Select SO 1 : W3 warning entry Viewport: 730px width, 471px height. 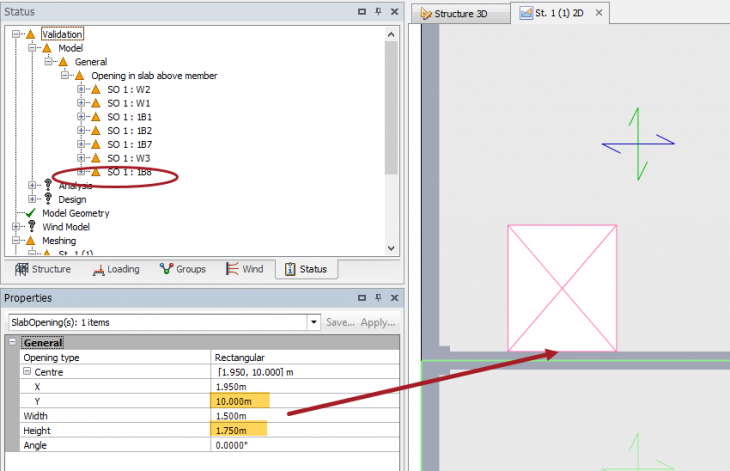pos(129,158)
